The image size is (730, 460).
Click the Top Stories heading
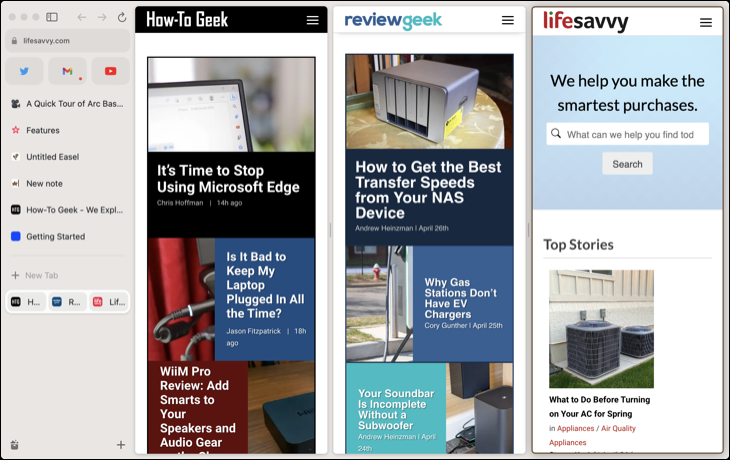578,244
